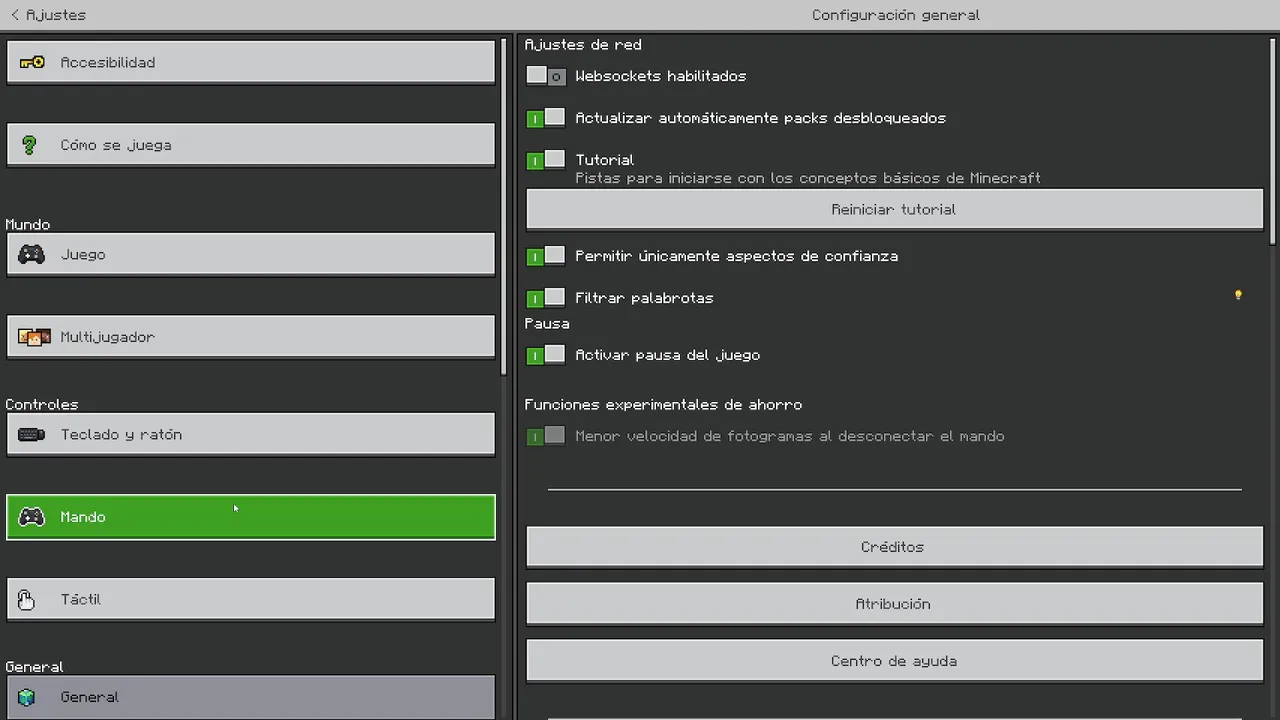Open the Cómo se juega section
1280x720 pixels.
click(x=251, y=145)
